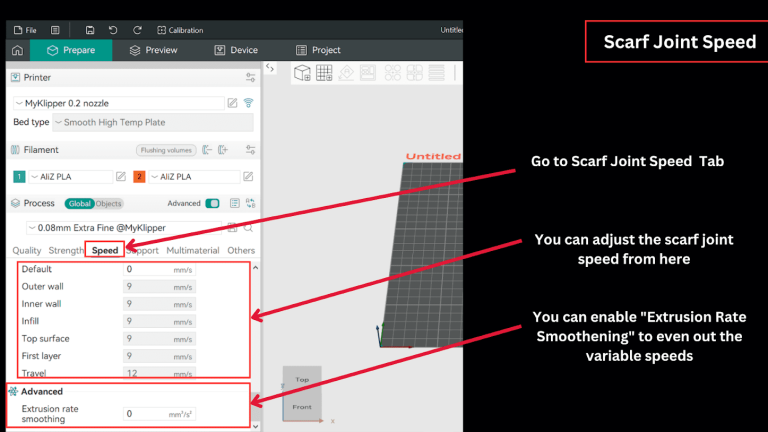This screenshot has width=768, height=432.
Task: Save the process preset icon
Action: click(232, 228)
